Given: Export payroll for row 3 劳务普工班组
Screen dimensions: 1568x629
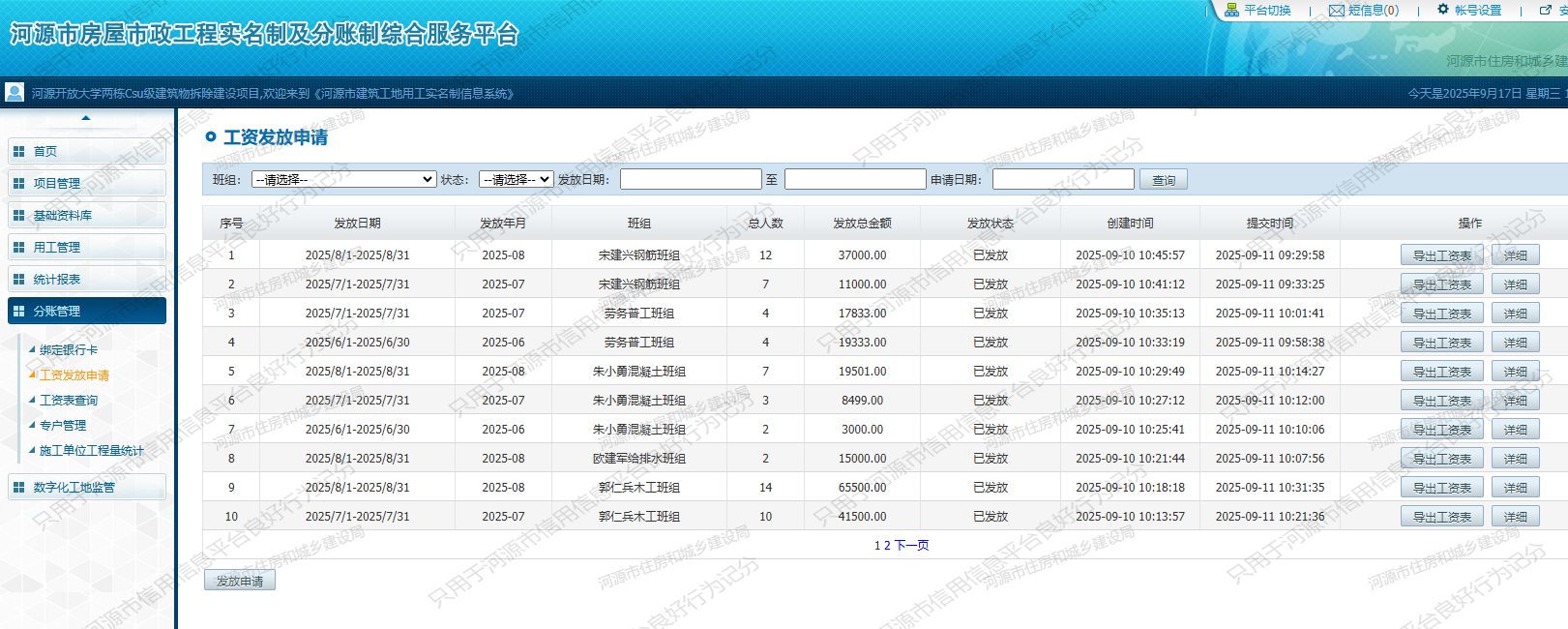Looking at the screenshot, I should [x=1442, y=314].
